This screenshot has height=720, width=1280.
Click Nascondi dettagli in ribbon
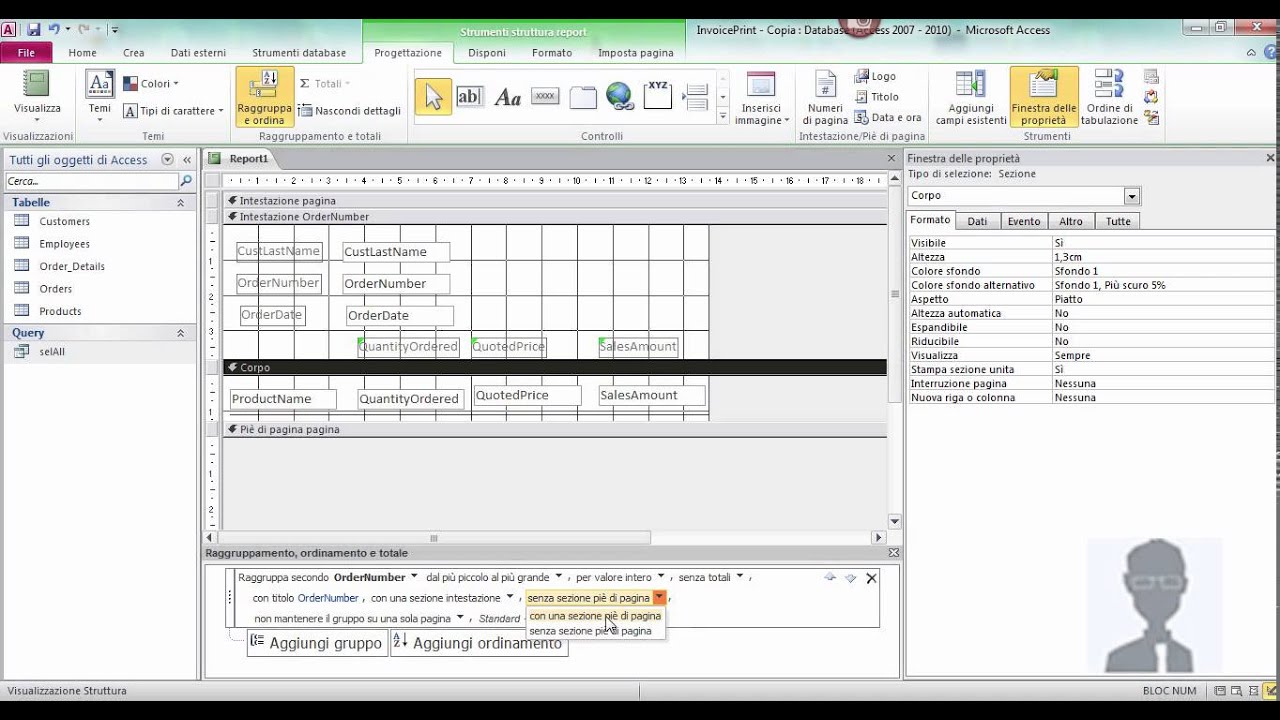350,111
